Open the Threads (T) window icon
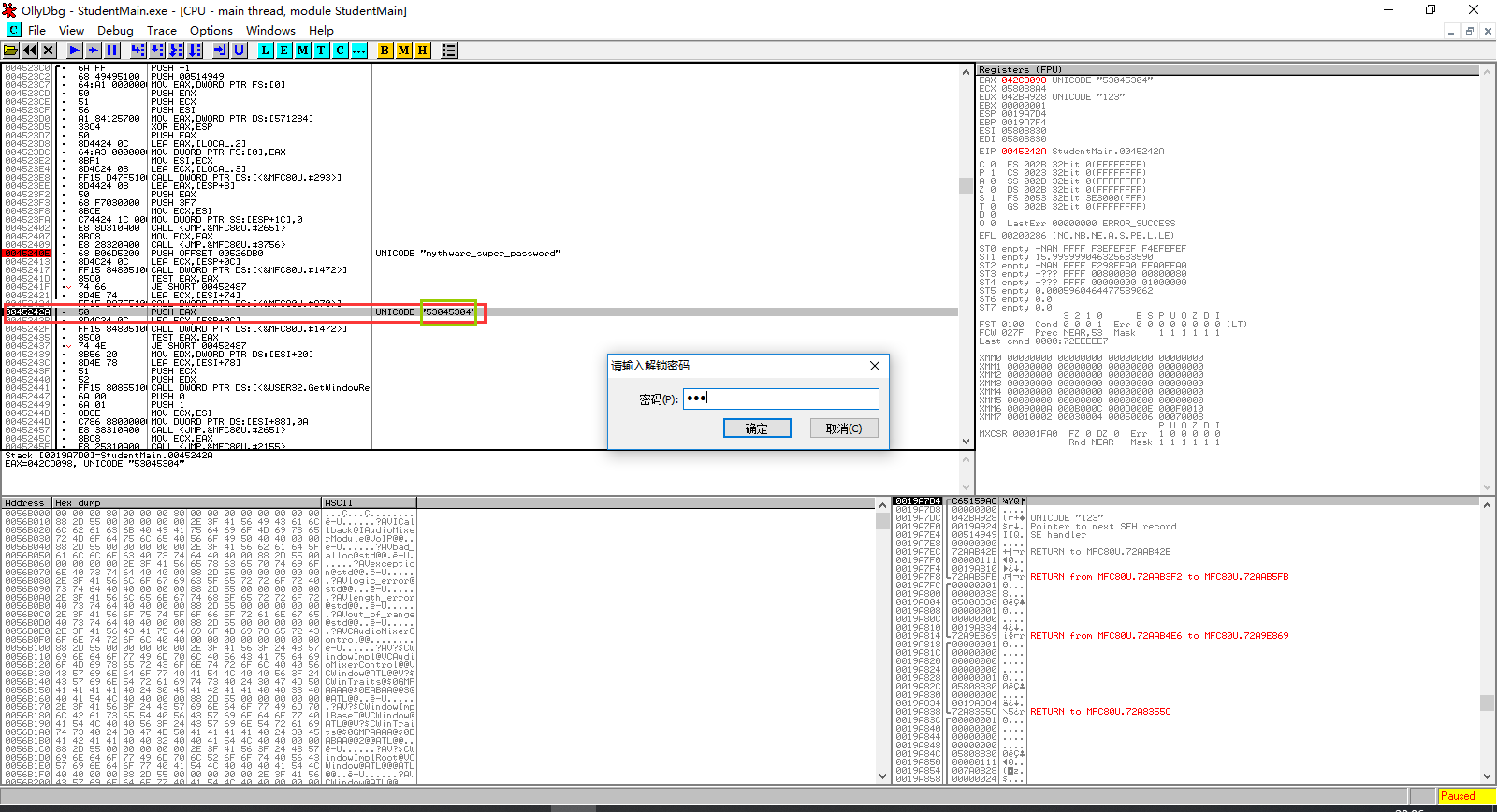Image resolution: width=1497 pixels, height=812 pixels. coord(322,51)
